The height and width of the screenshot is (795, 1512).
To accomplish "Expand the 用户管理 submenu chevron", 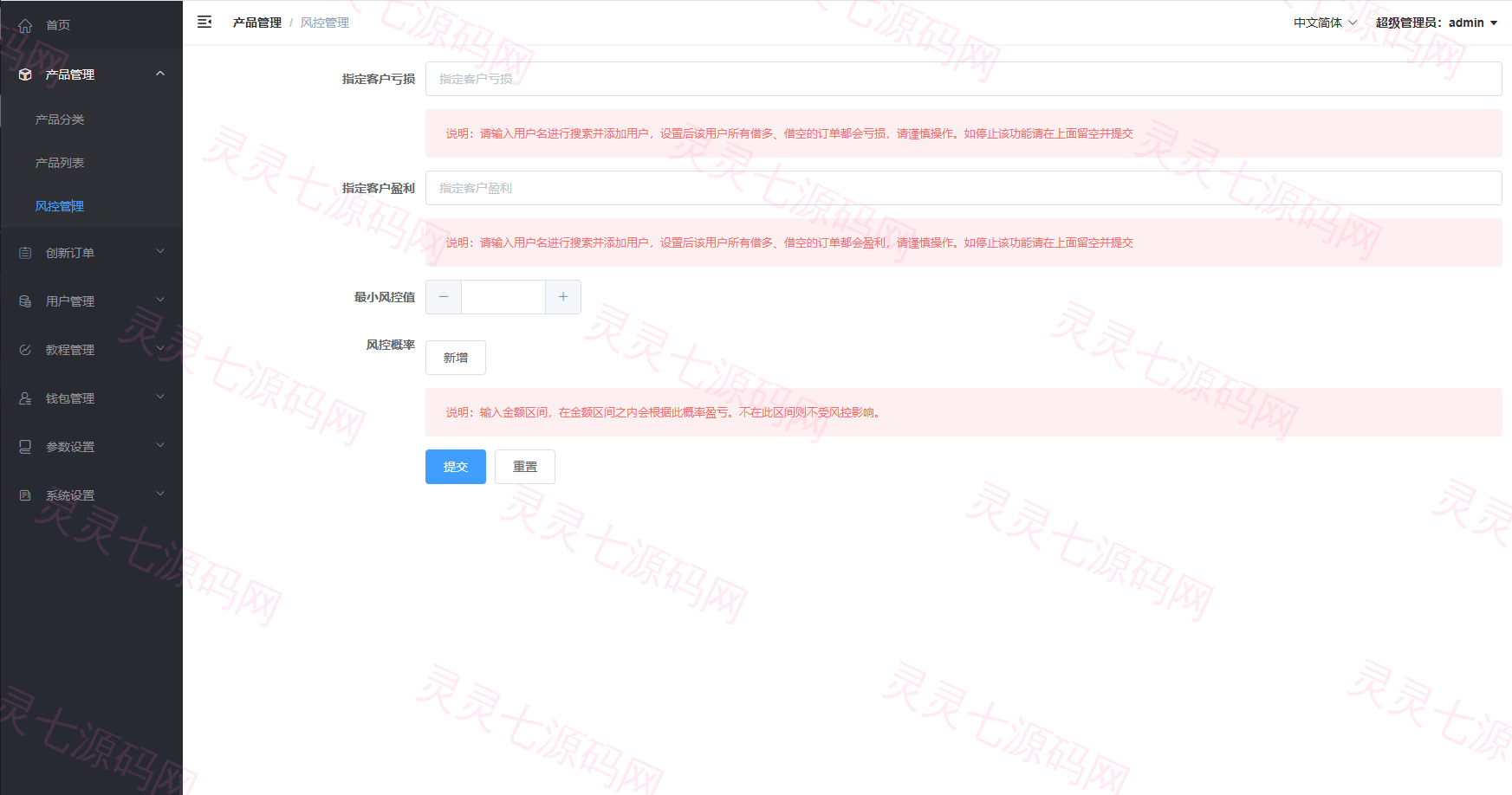I will [x=160, y=301].
